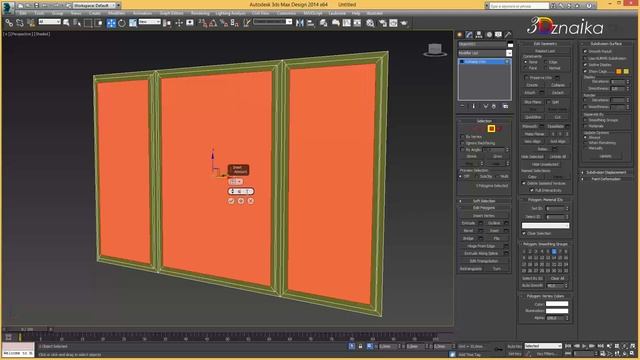Open the Modifiers menu
Image resolution: width=640 pixels, height=360 pixels.
(x=117, y=13)
